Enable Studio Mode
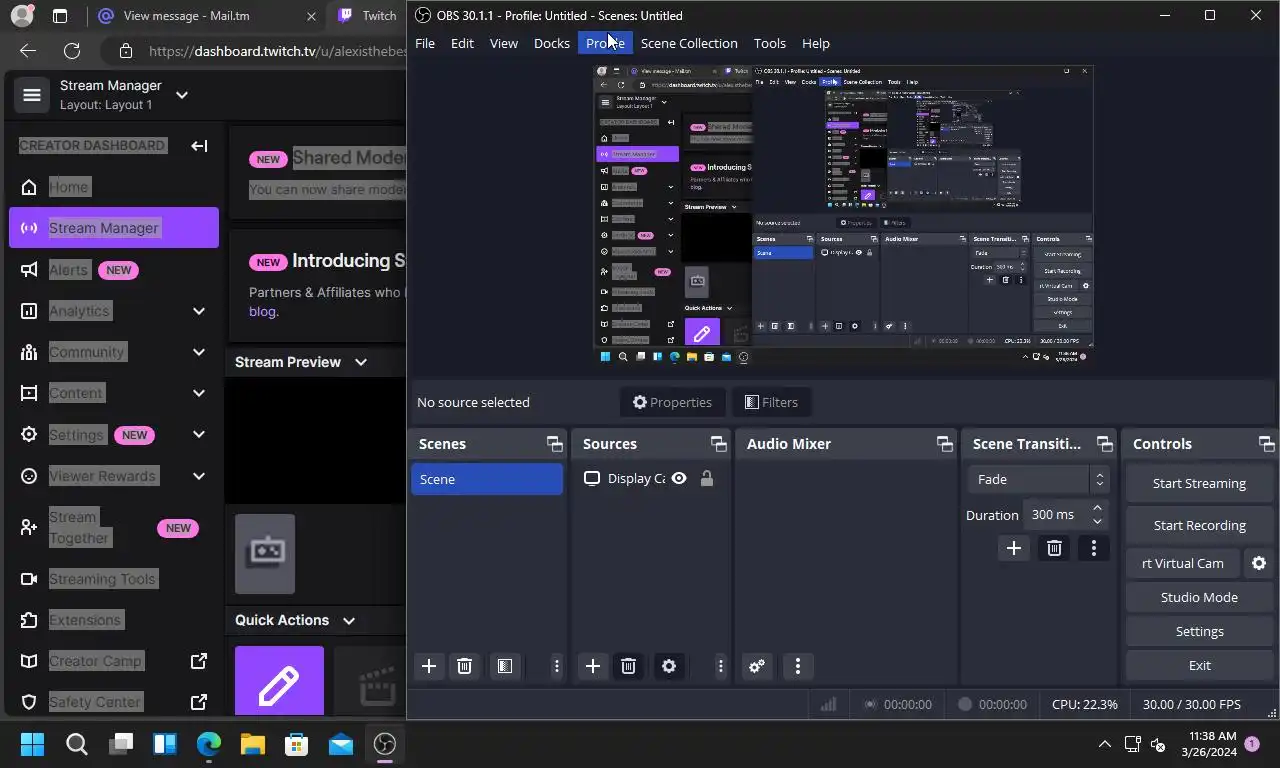The height and width of the screenshot is (768, 1280). [1199, 597]
